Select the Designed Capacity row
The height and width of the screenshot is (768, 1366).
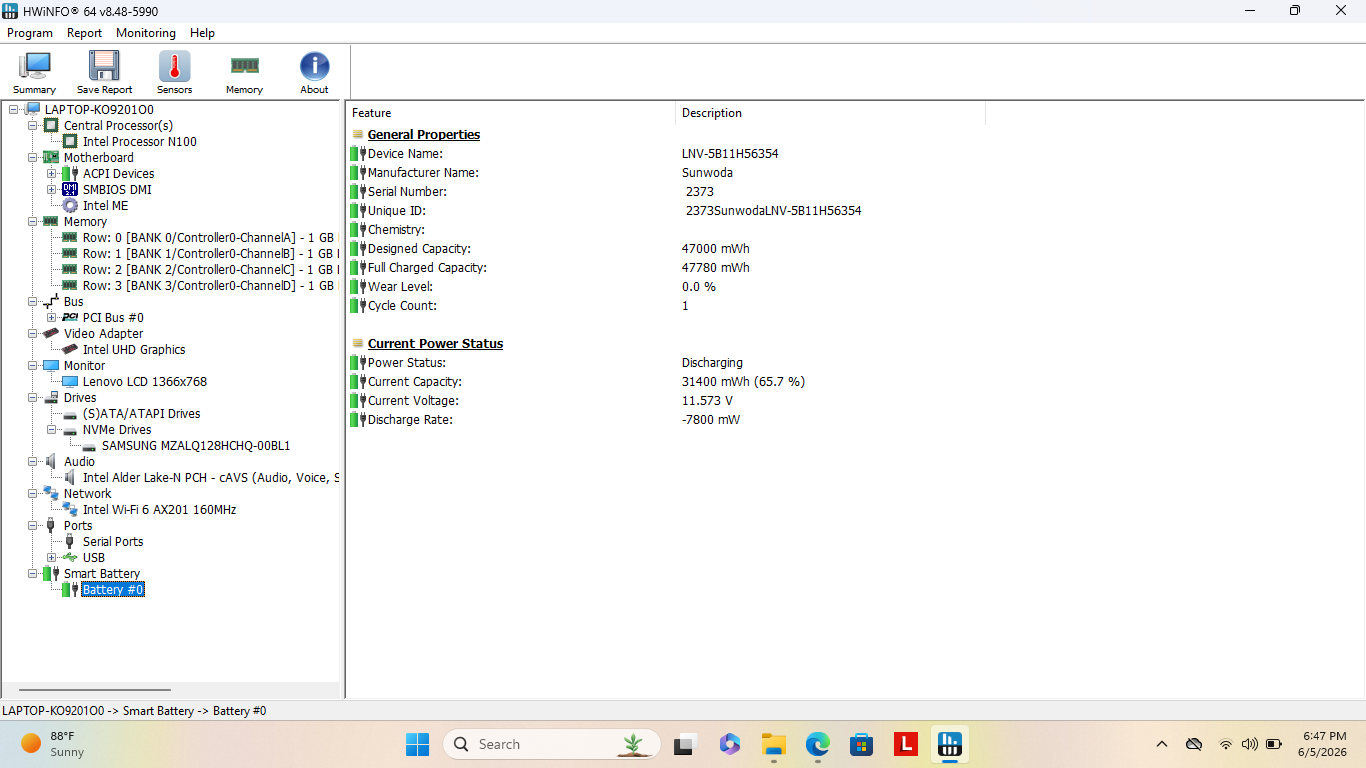(x=666, y=249)
